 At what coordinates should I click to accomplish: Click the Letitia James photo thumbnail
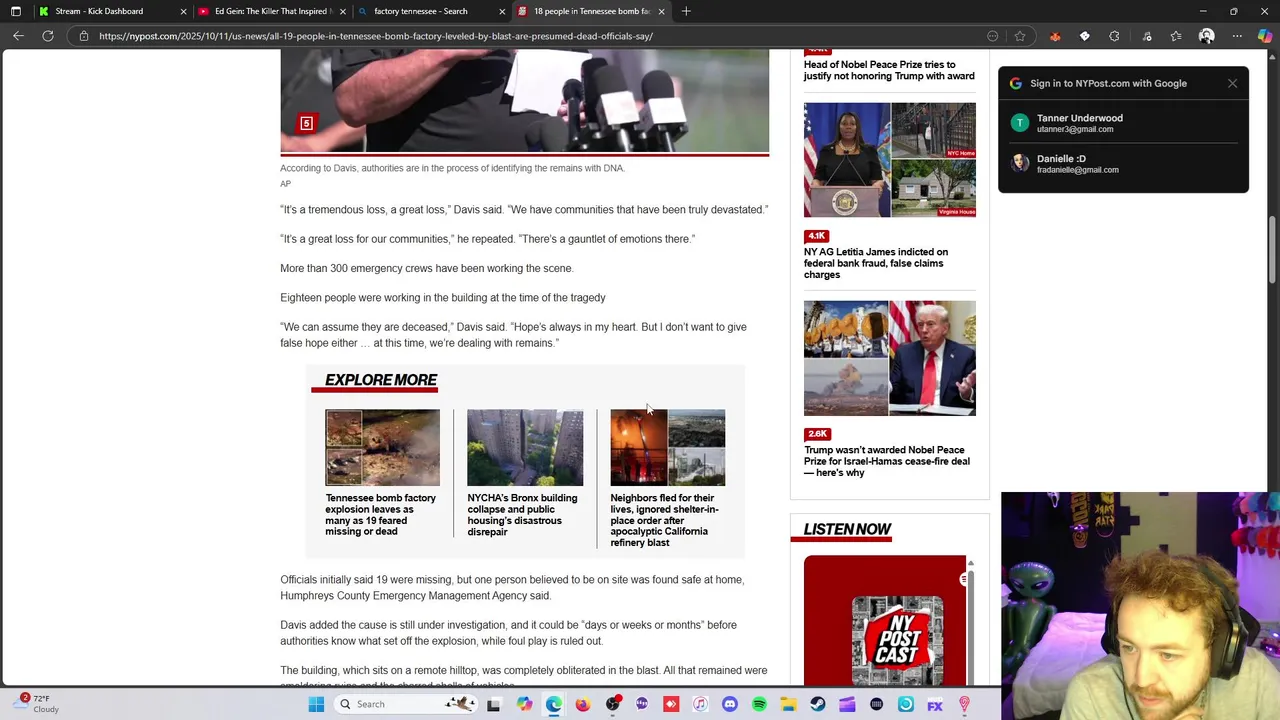(x=890, y=160)
